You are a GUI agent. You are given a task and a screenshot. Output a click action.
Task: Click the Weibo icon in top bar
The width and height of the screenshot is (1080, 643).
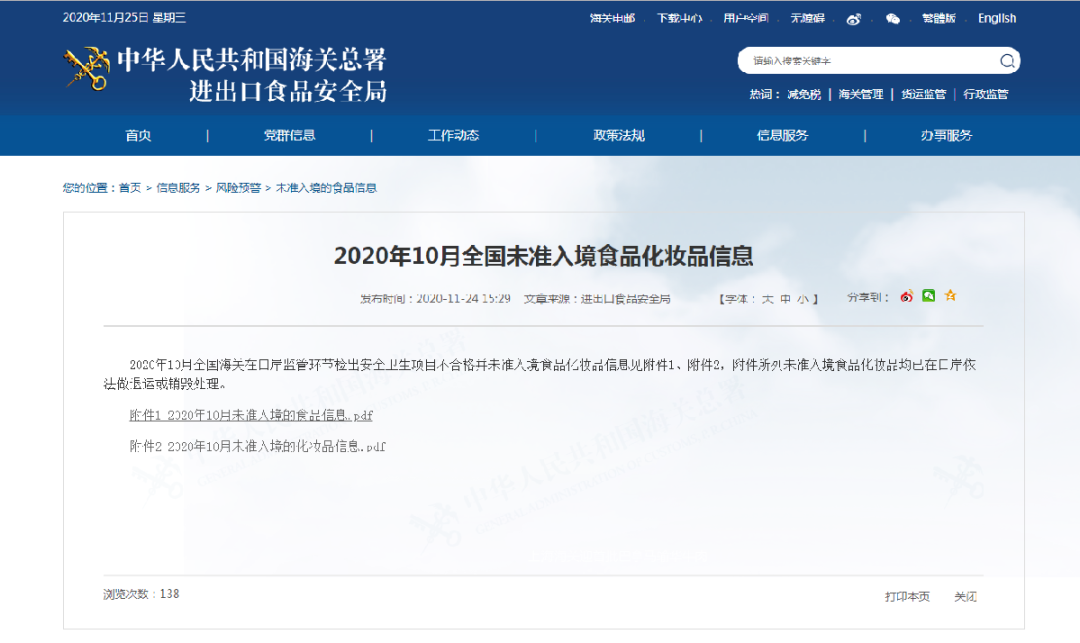coord(853,19)
